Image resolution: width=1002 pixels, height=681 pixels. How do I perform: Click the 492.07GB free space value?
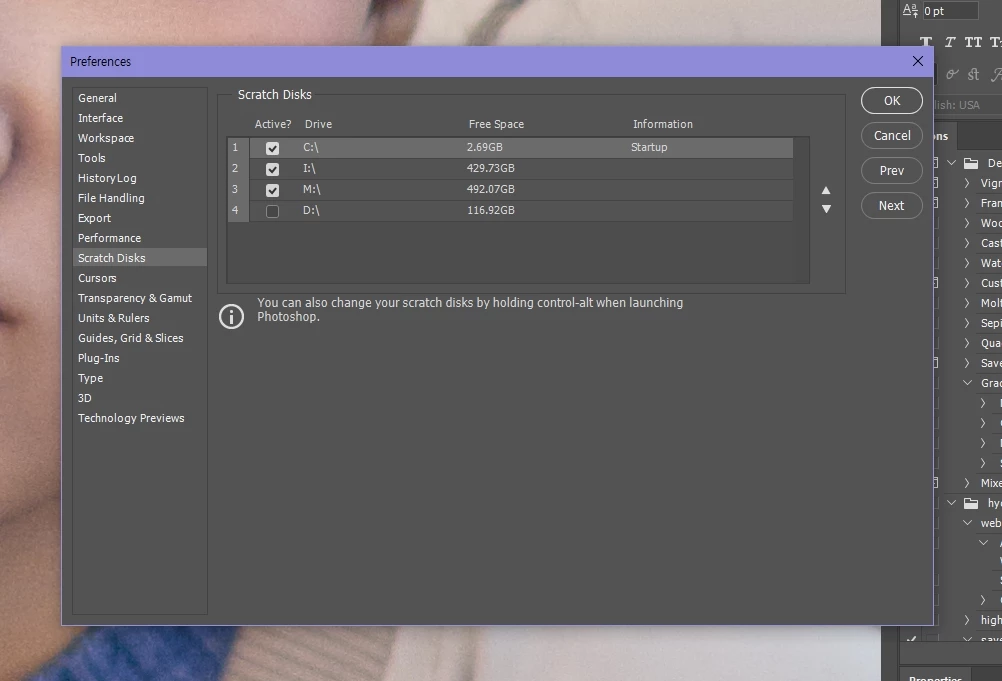click(490, 189)
